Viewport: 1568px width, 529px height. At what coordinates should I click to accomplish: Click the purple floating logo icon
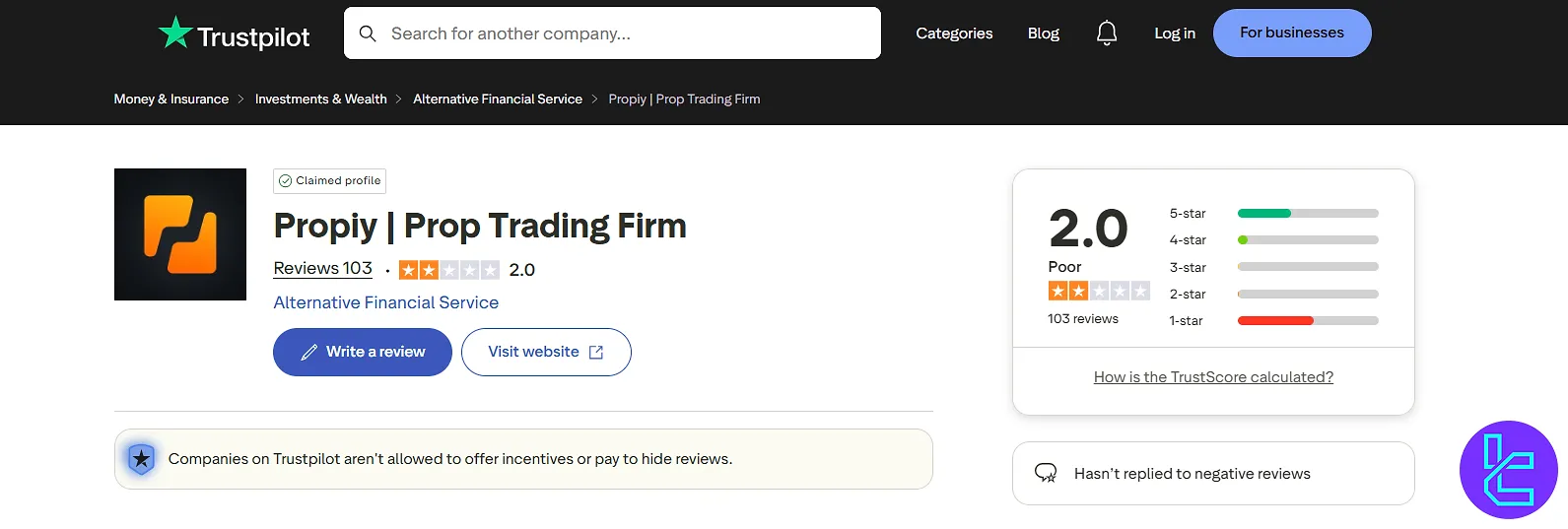1508,470
